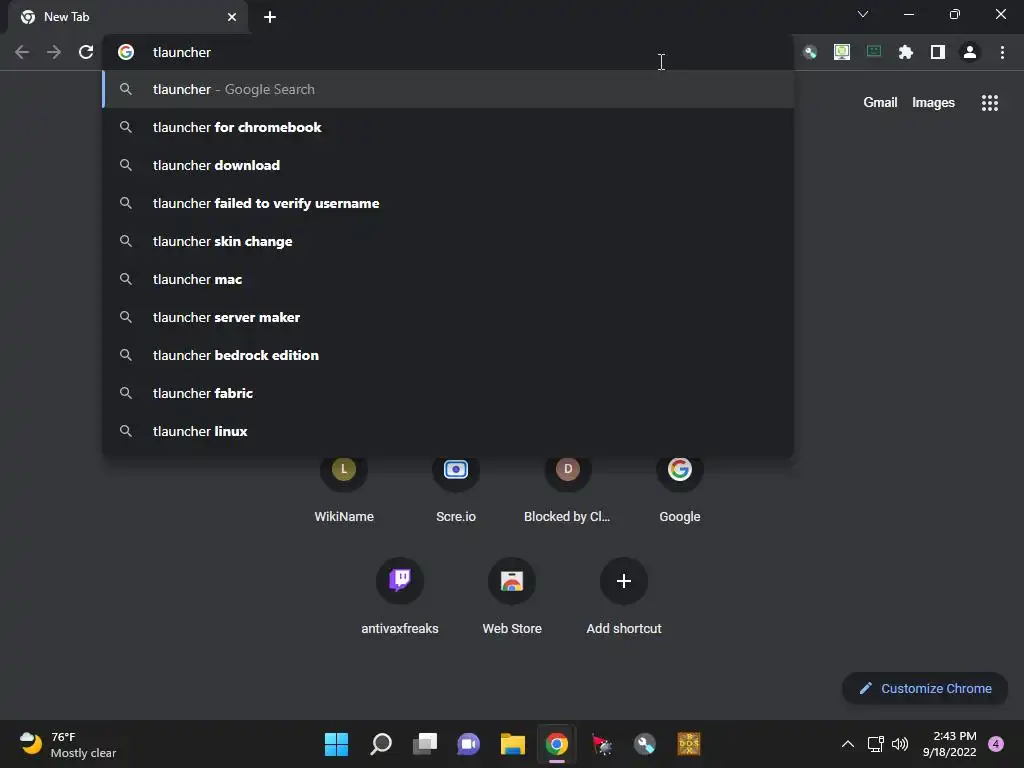Click the forward navigation arrow

coord(54,52)
